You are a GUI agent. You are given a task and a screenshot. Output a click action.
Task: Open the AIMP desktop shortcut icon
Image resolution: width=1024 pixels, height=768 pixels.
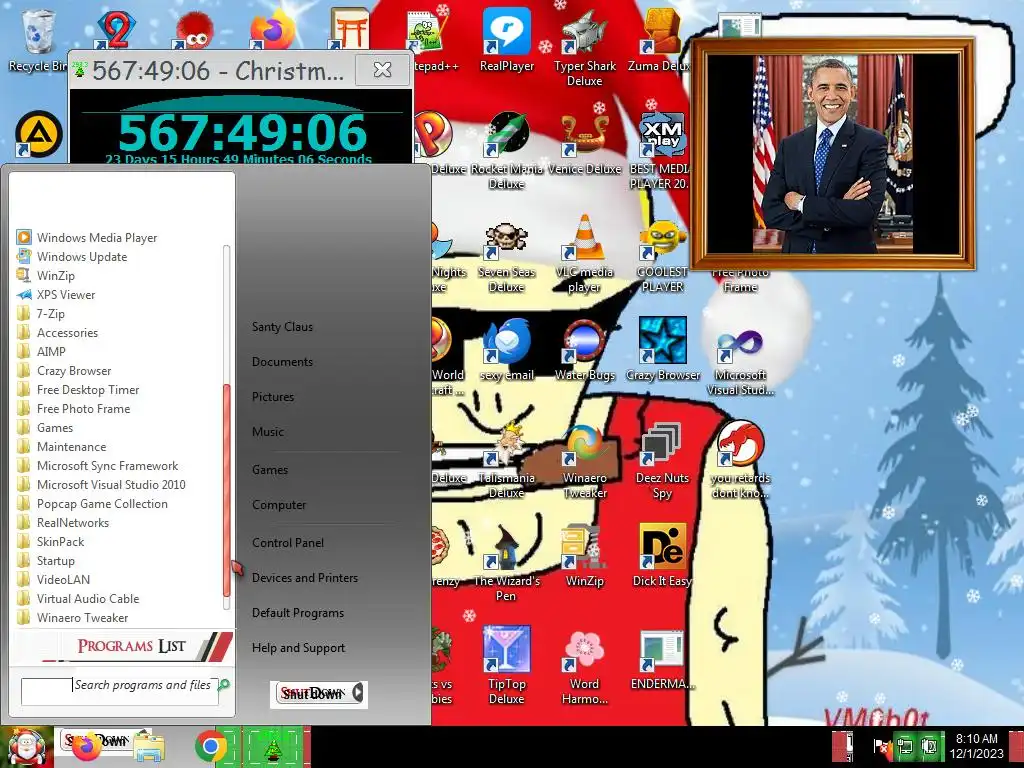click(39, 135)
